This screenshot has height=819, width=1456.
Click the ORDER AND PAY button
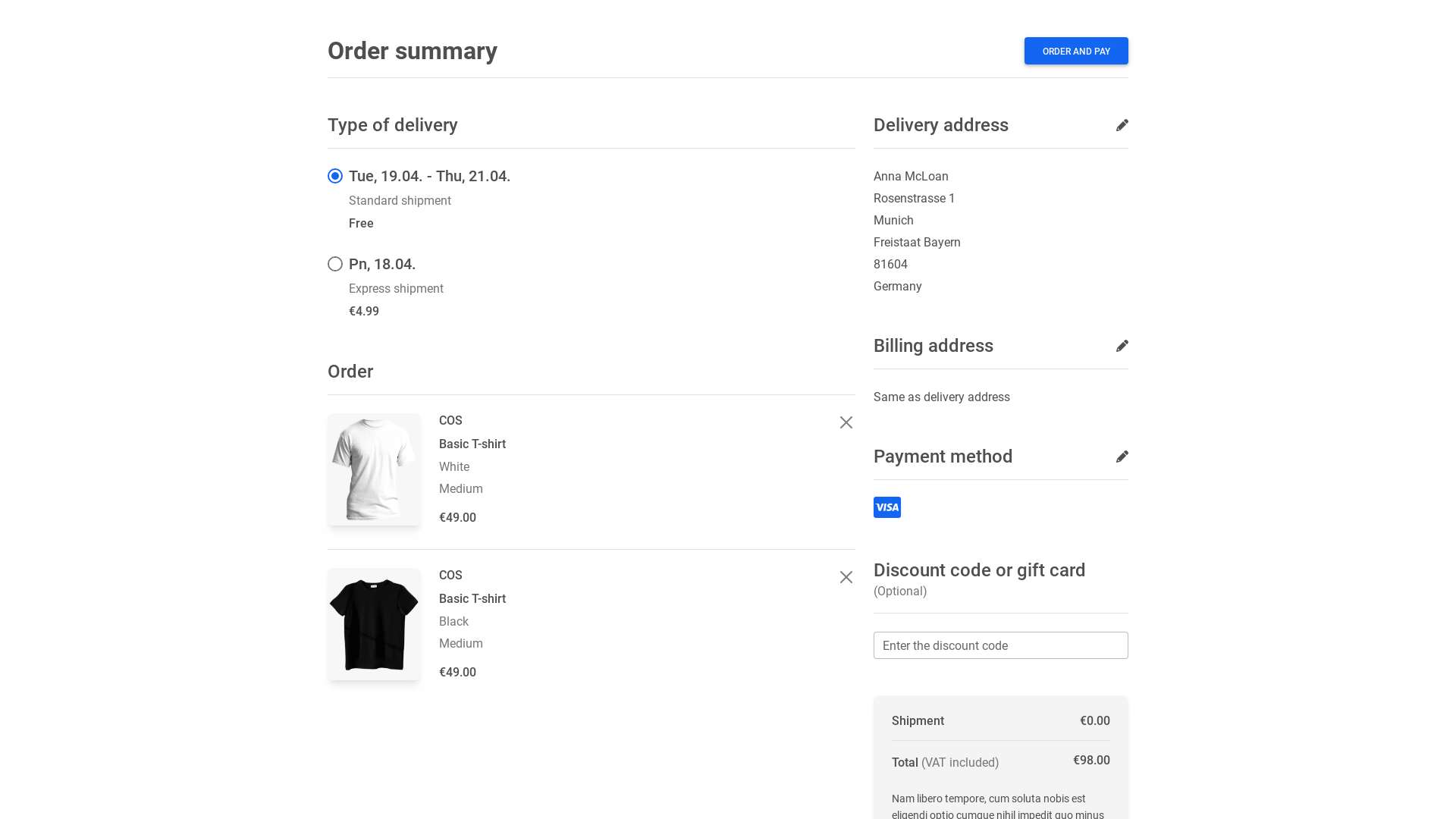tap(1076, 51)
